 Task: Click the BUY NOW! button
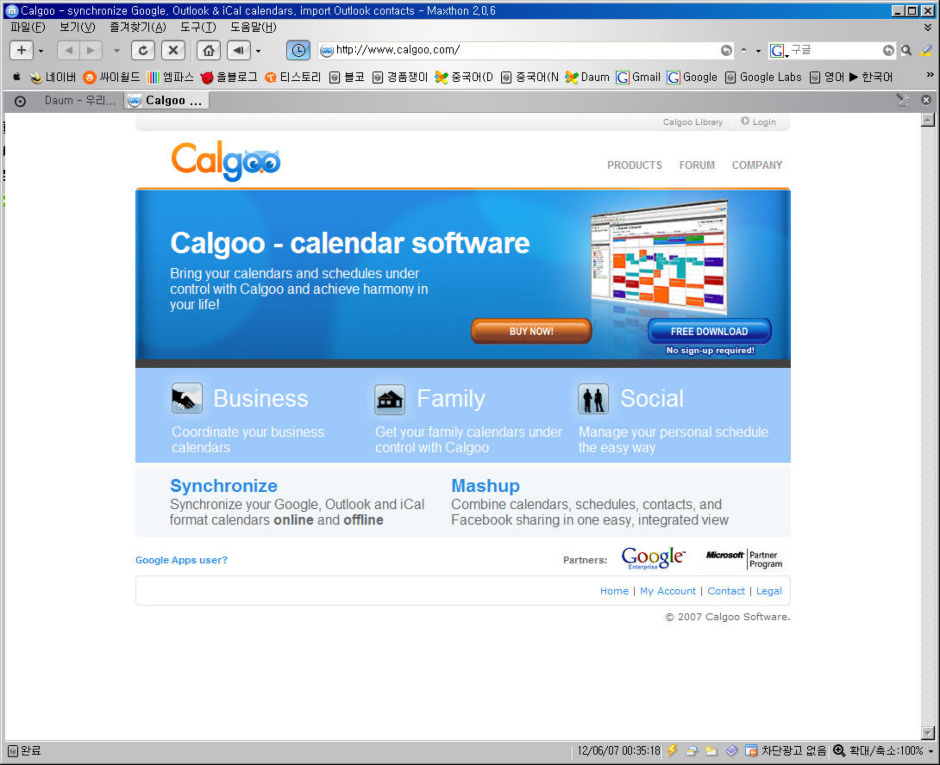click(531, 331)
